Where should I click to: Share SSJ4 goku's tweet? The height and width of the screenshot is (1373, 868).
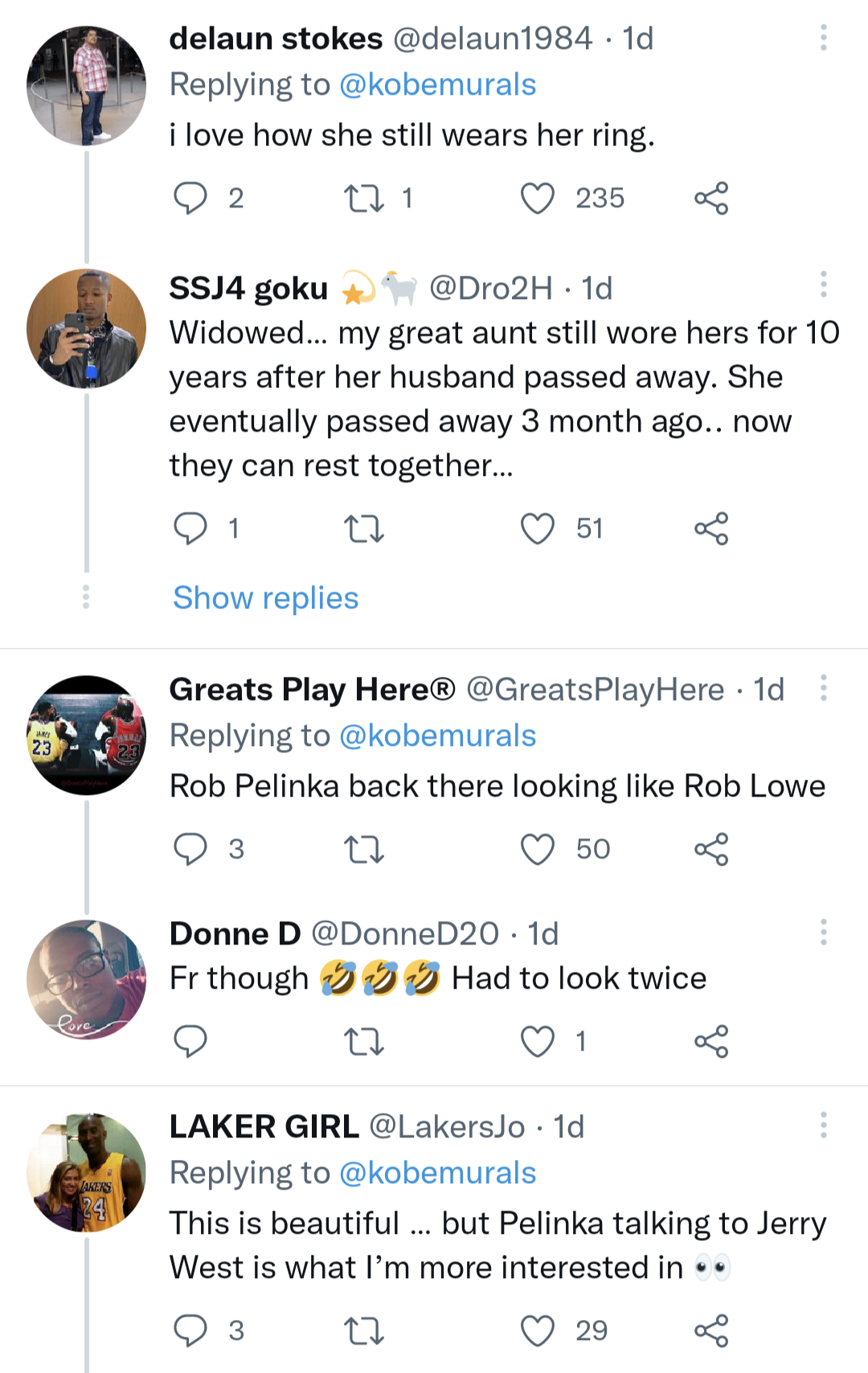[x=711, y=529]
